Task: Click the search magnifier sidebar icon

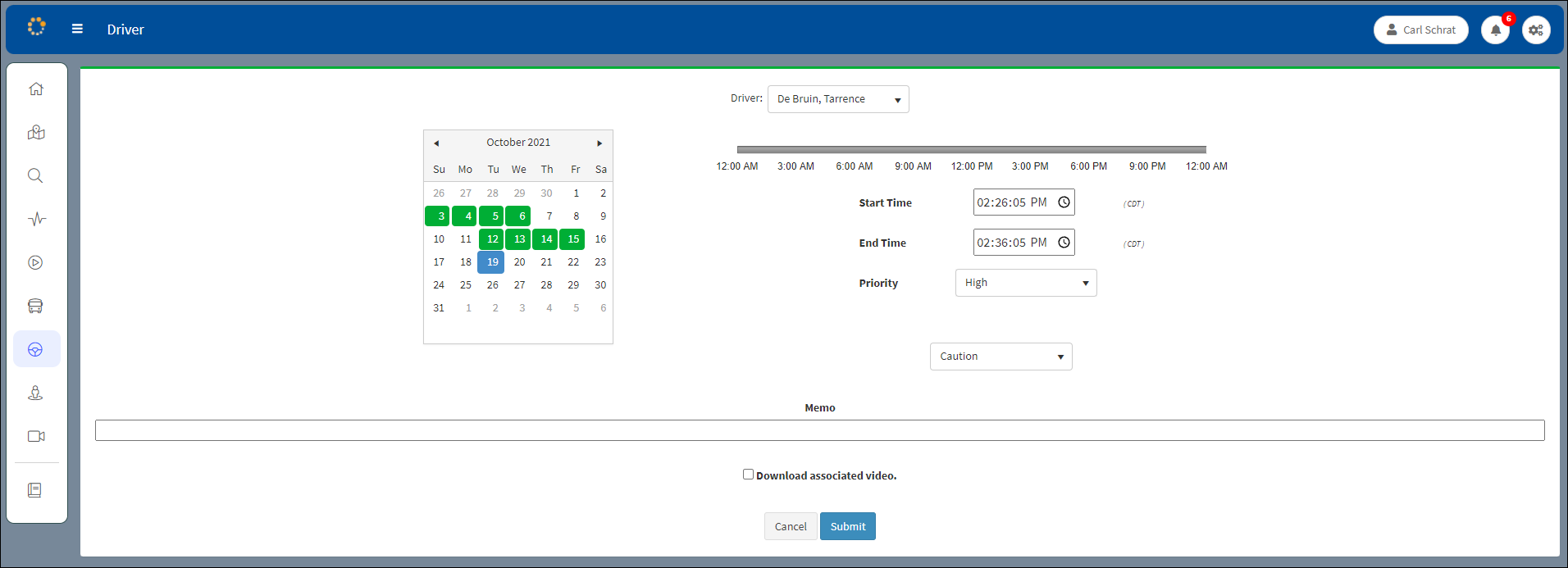Action: tap(35, 176)
